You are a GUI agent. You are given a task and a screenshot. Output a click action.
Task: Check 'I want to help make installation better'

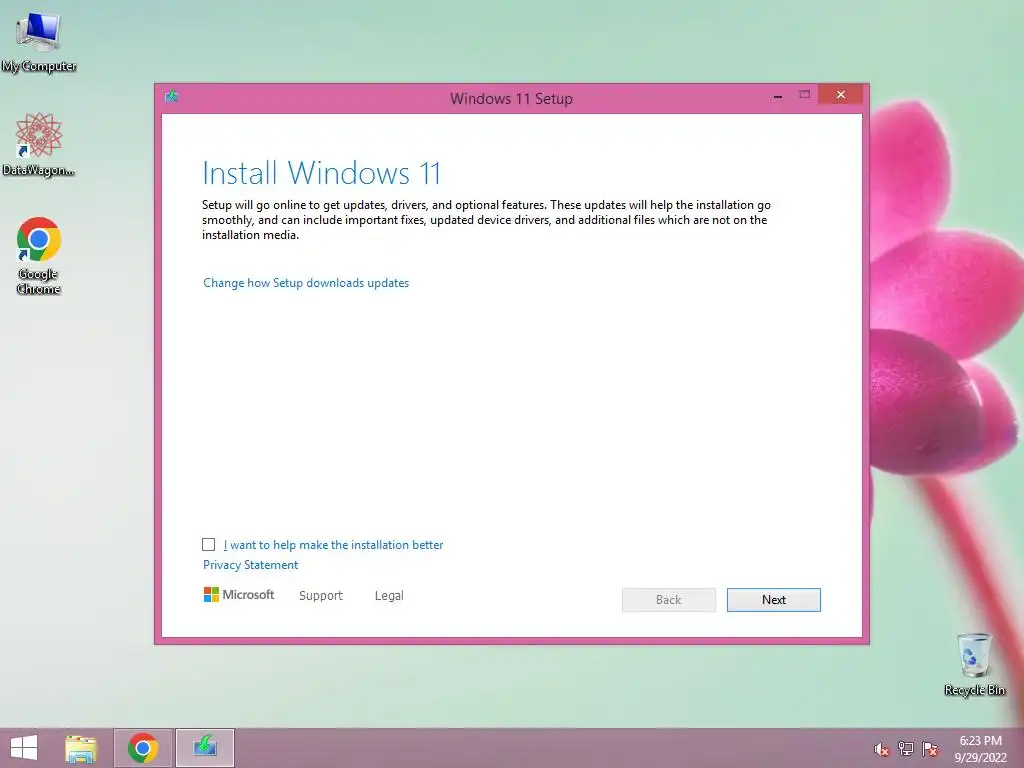click(208, 545)
